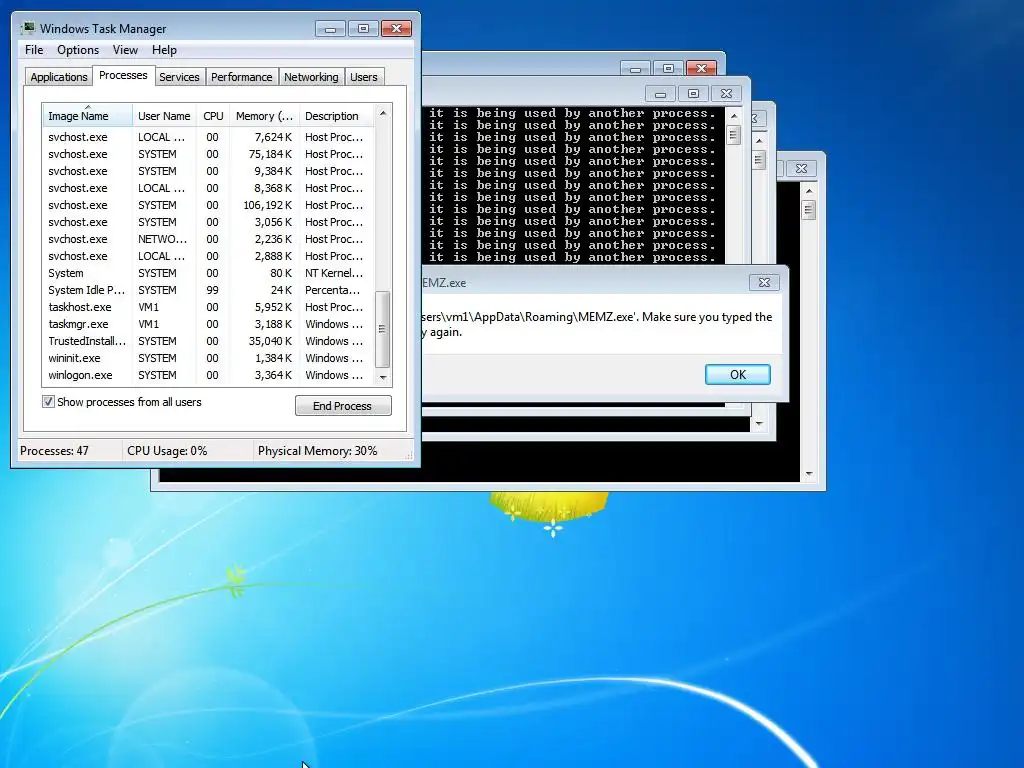Open the Options menu

click(x=78, y=50)
